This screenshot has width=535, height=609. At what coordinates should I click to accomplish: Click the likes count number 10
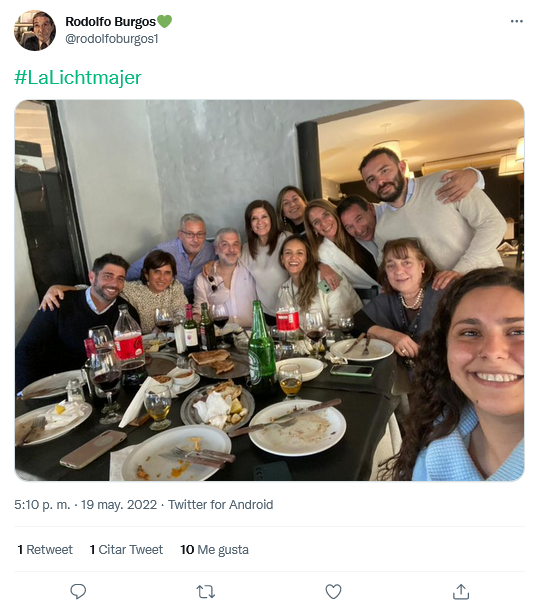187,550
